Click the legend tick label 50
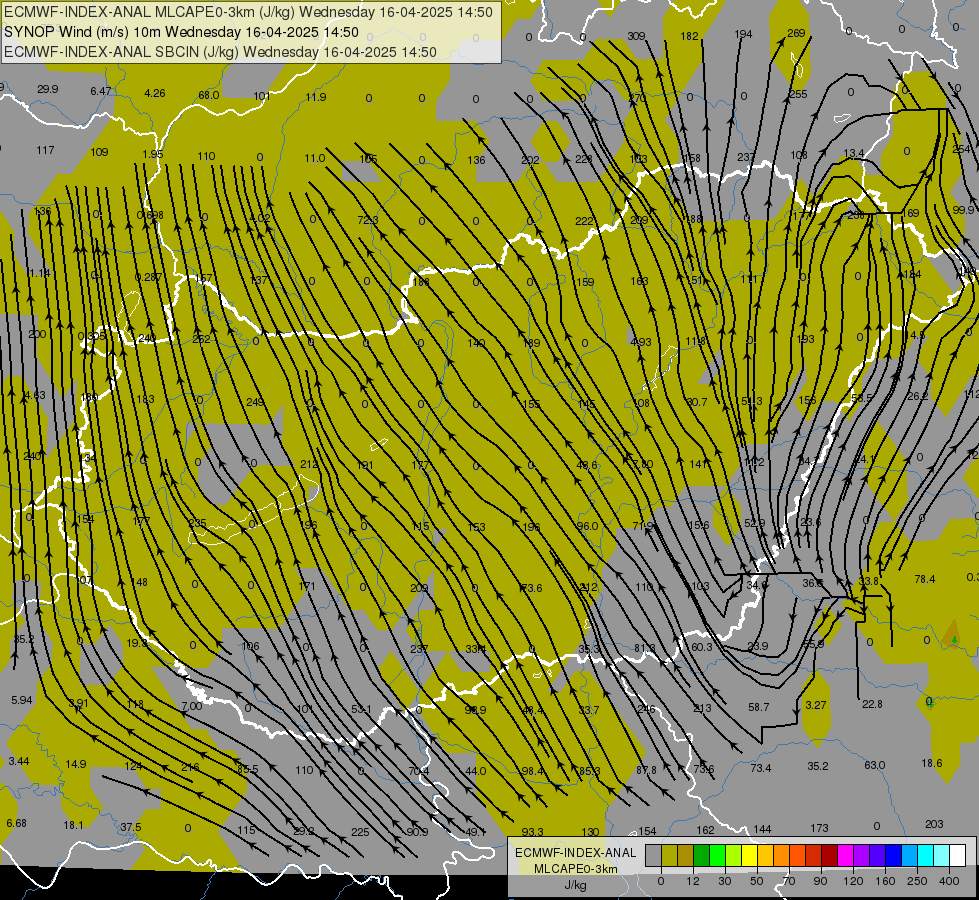Viewport: 979px width, 900px height. coord(757,881)
